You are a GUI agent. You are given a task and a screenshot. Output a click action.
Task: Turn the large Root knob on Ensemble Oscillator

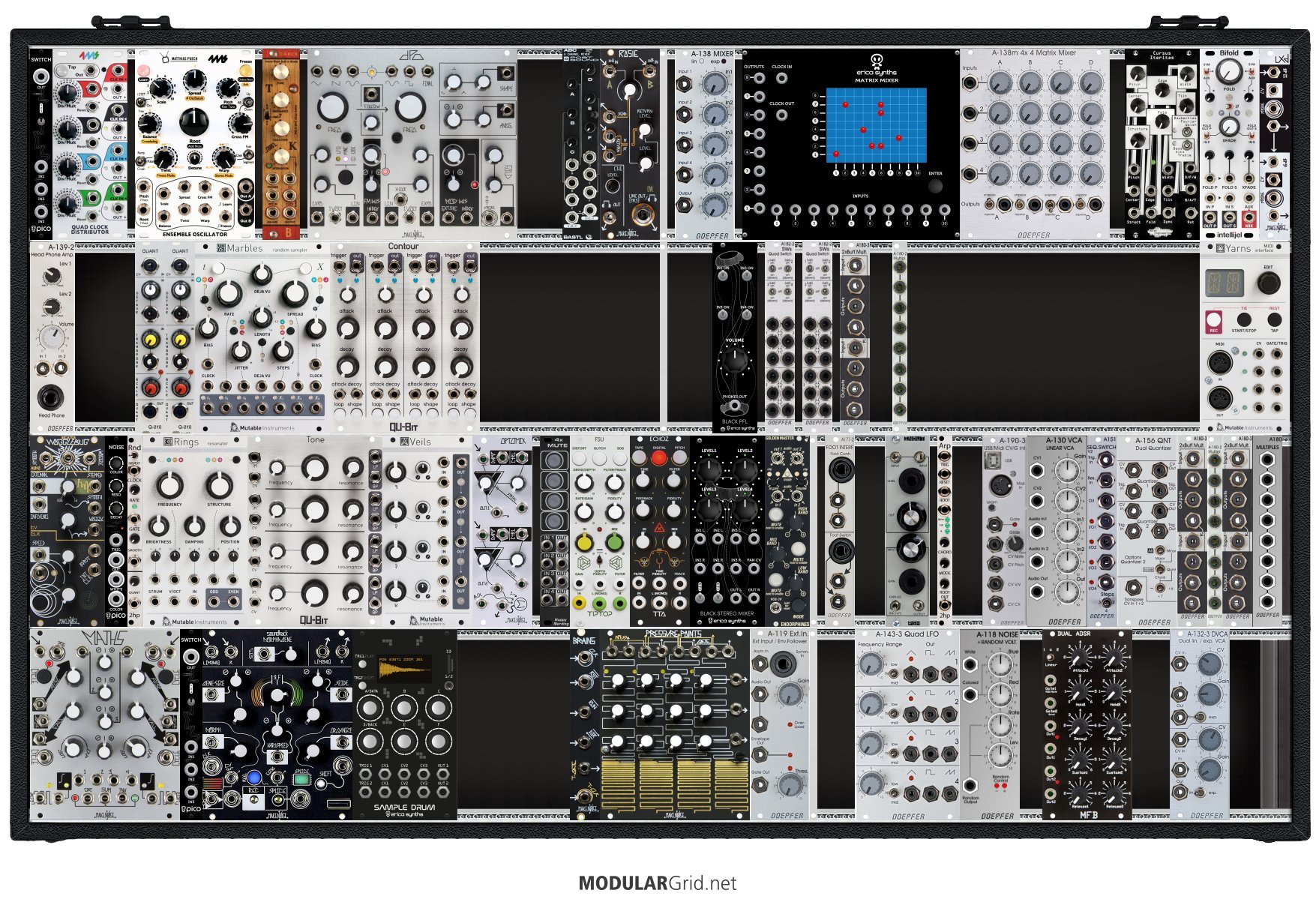click(x=193, y=121)
